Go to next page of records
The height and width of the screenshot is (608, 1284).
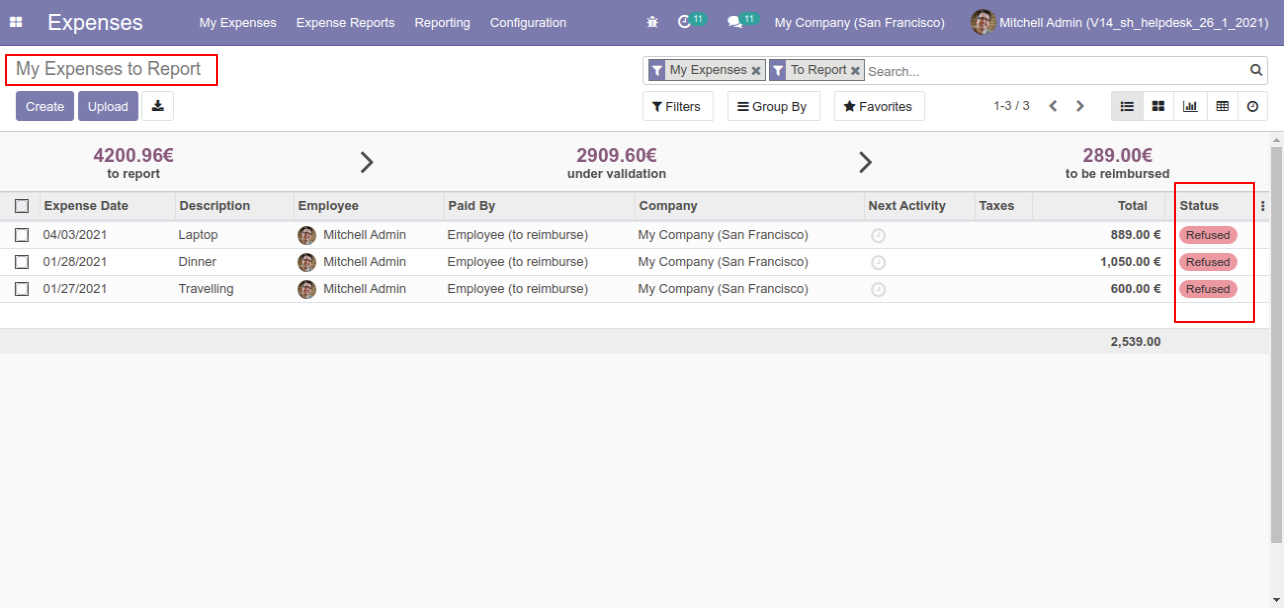[x=1080, y=106]
